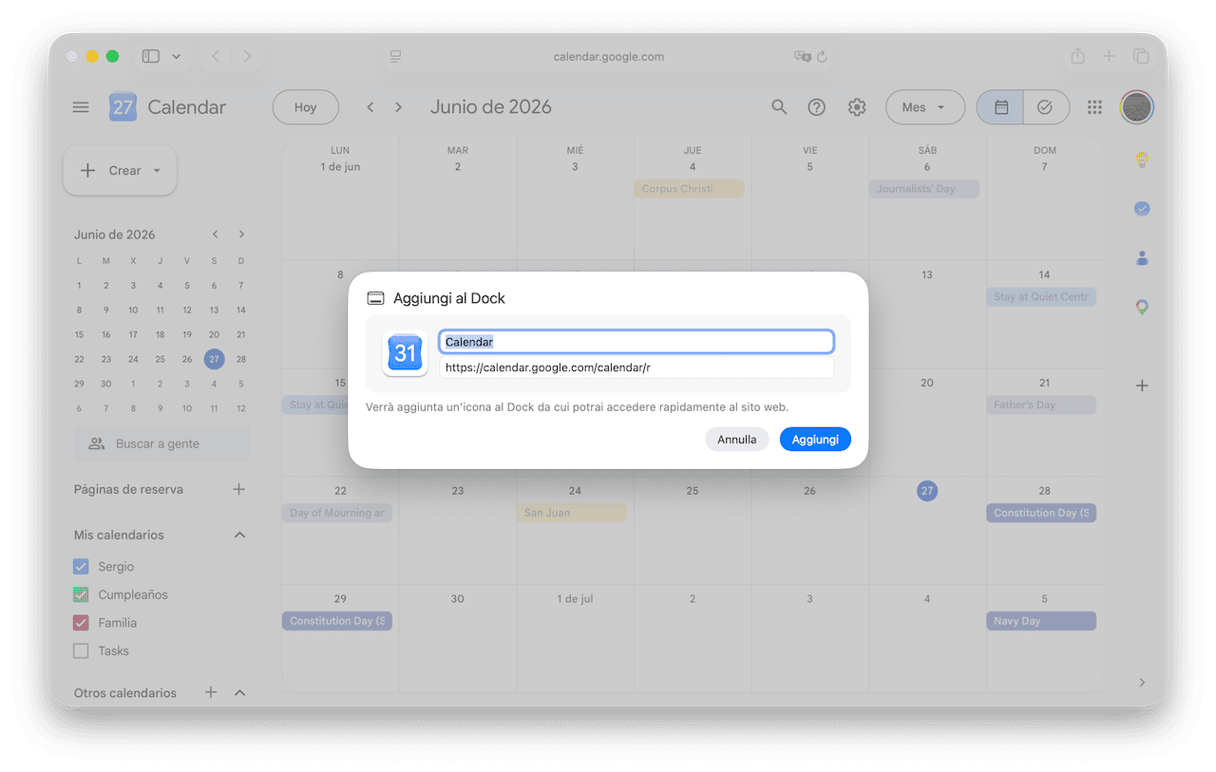Show Safari tab overview icon

coord(1141,57)
